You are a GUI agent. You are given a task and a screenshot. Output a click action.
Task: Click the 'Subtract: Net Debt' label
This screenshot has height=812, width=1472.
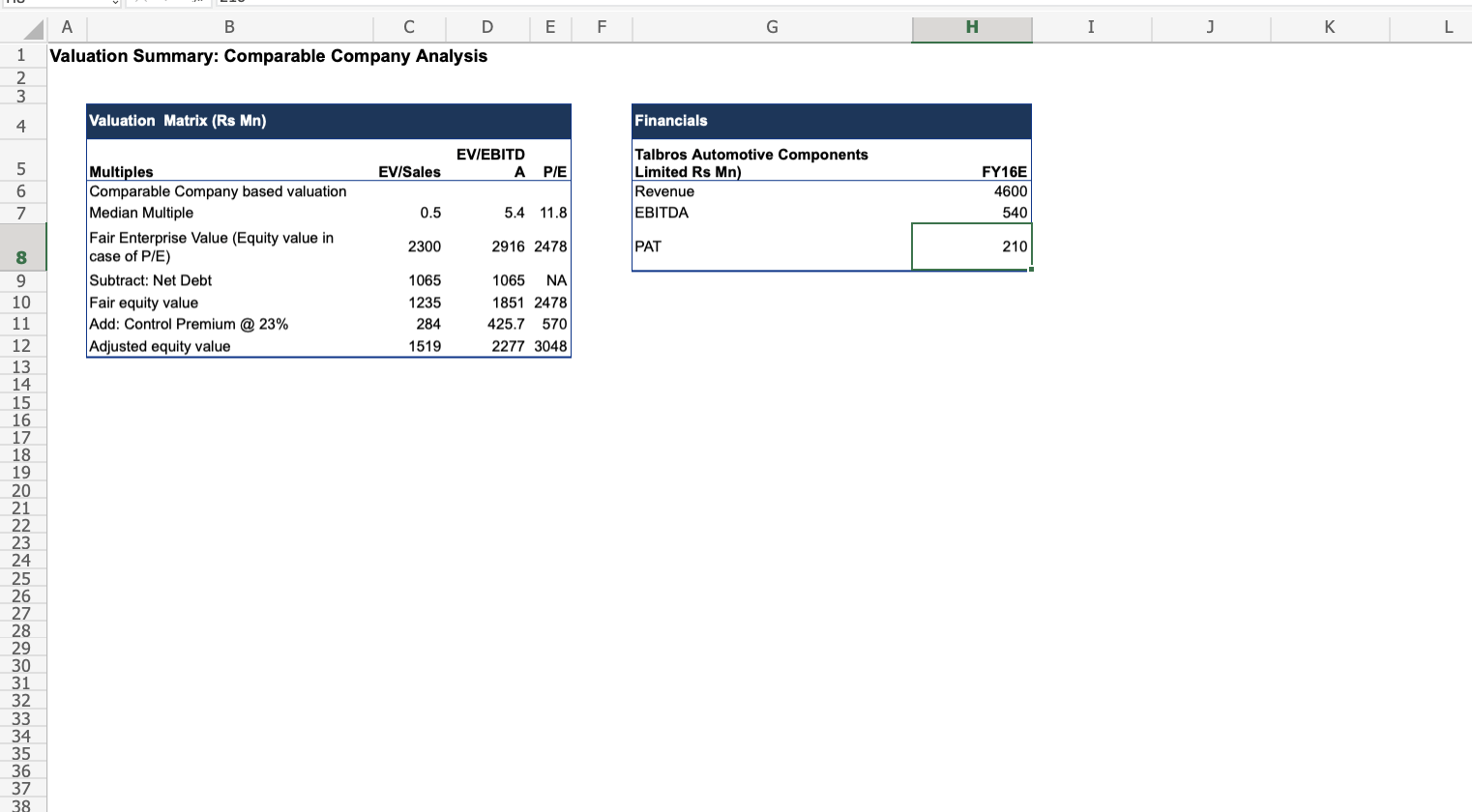[x=230, y=280]
